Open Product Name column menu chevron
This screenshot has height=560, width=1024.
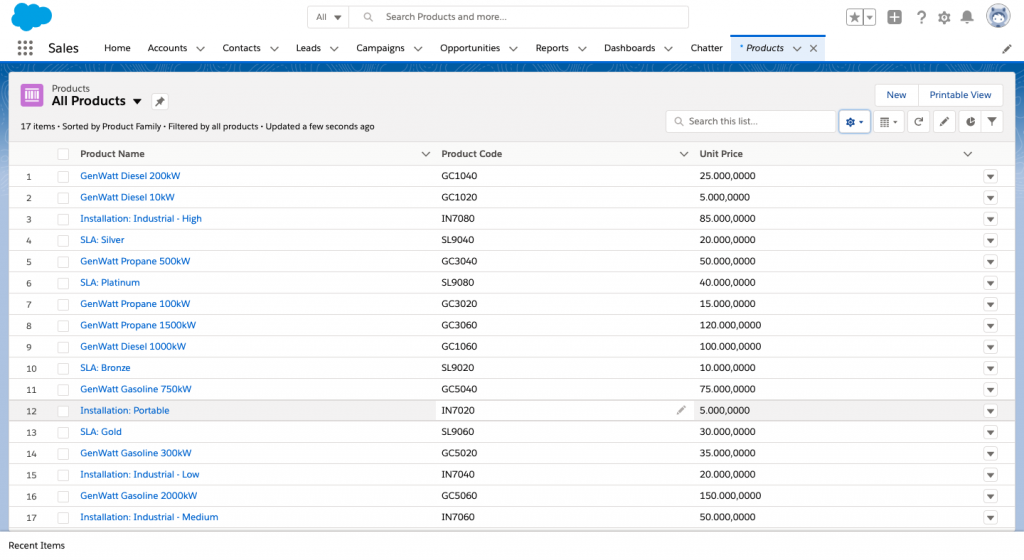coord(426,154)
